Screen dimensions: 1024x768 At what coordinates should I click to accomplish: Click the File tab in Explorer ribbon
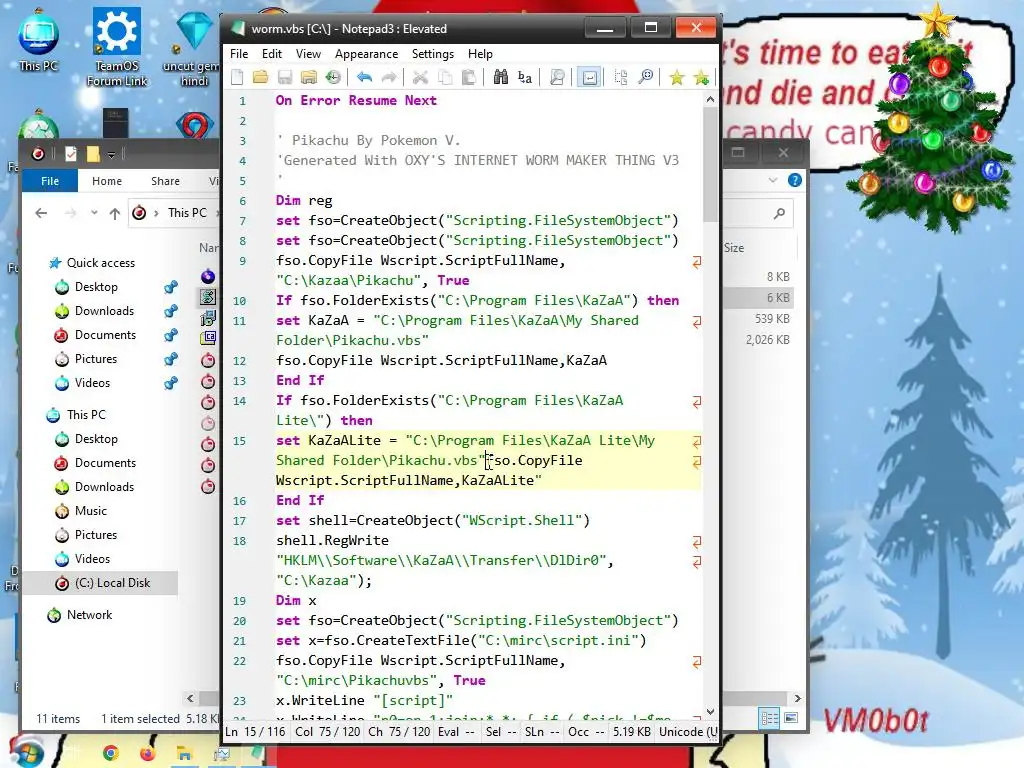[x=50, y=181]
